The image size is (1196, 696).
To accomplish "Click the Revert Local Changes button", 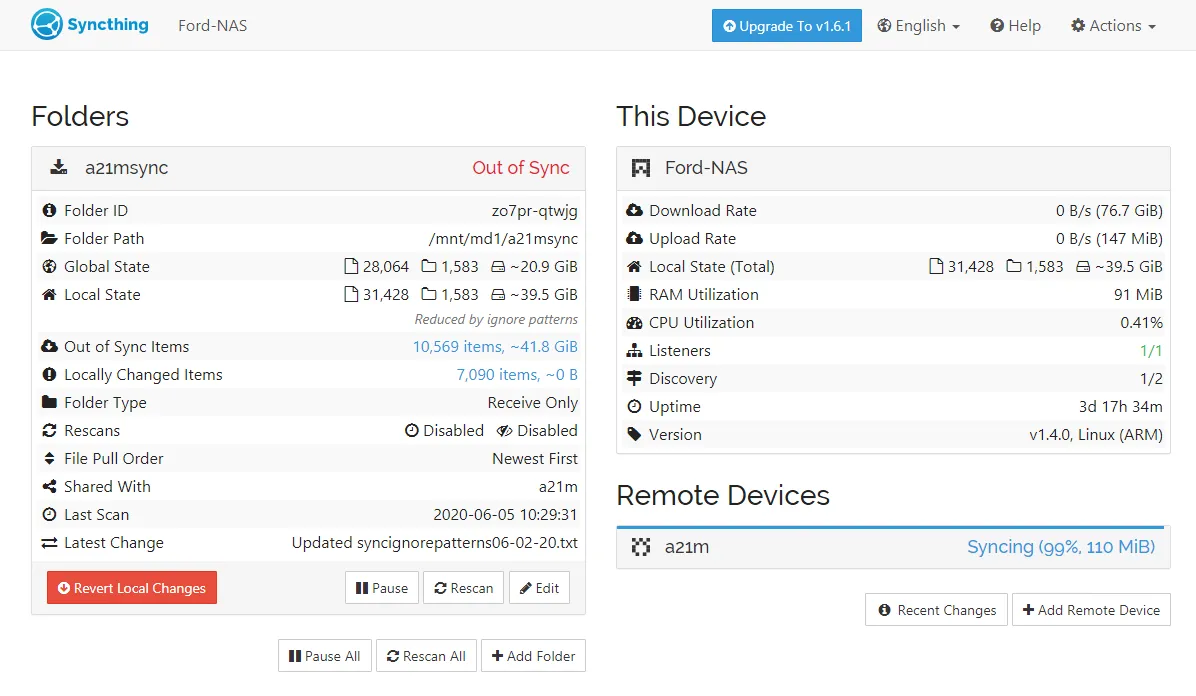I will [131, 588].
